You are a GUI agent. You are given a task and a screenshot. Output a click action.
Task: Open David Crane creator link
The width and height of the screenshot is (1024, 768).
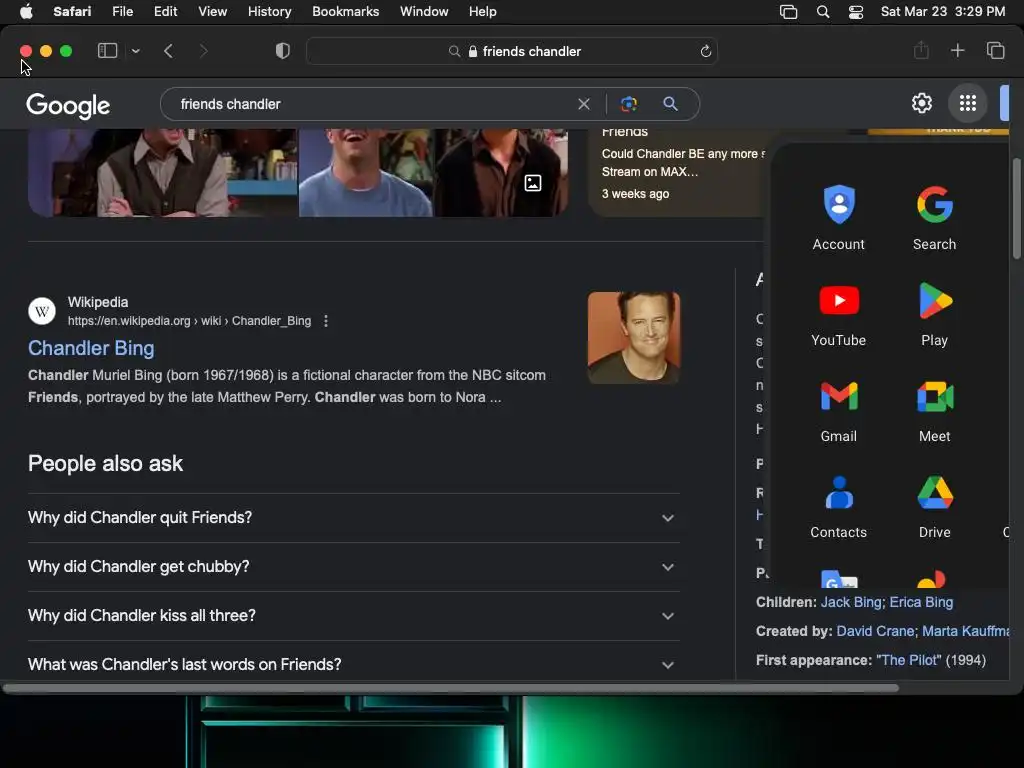click(x=874, y=631)
